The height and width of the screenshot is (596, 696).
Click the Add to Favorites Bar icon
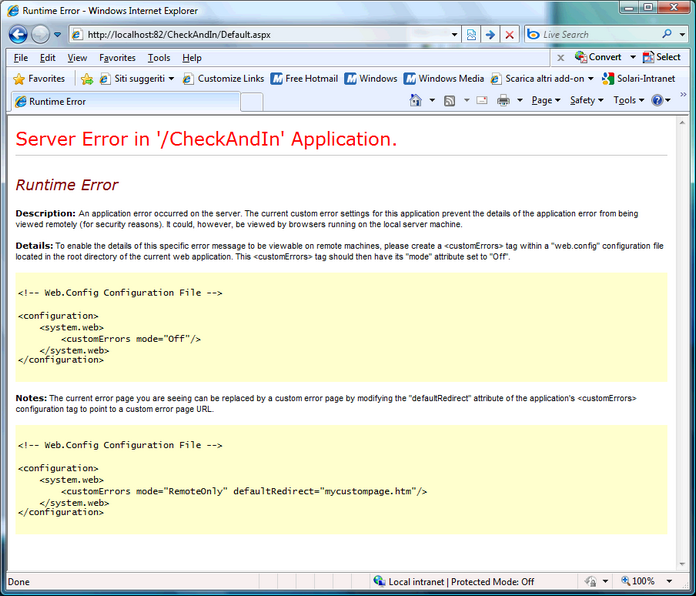(x=87, y=79)
